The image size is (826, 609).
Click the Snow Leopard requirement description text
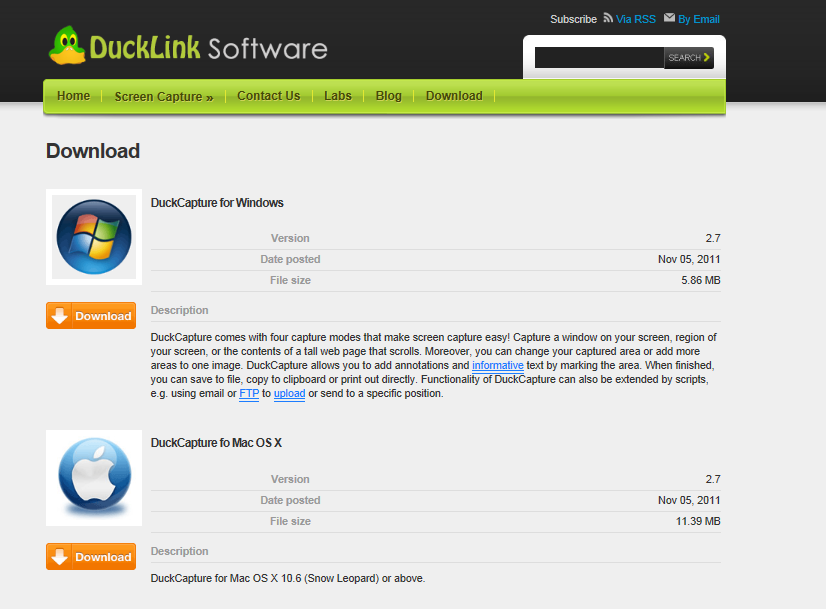click(288, 578)
